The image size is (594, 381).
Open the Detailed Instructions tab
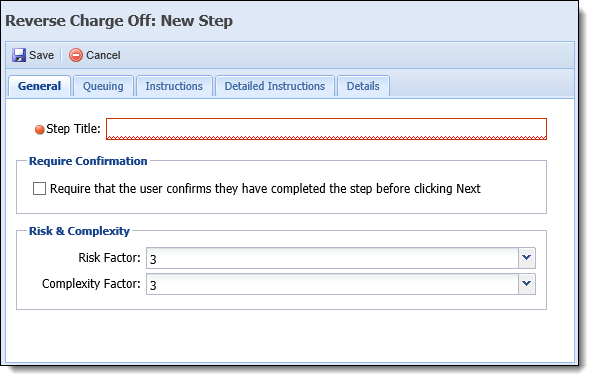[x=275, y=86]
